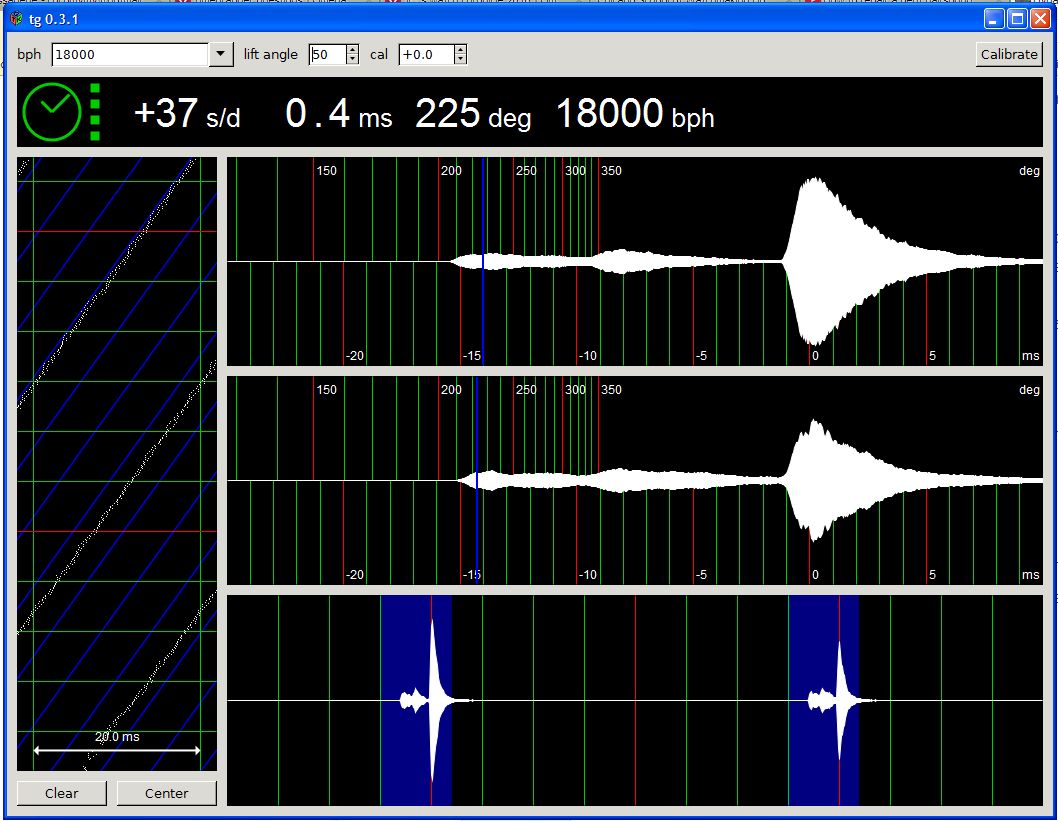Open the bph dropdown arrow
Image resolution: width=1058 pixels, height=821 pixels.
pyautogui.click(x=221, y=55)
